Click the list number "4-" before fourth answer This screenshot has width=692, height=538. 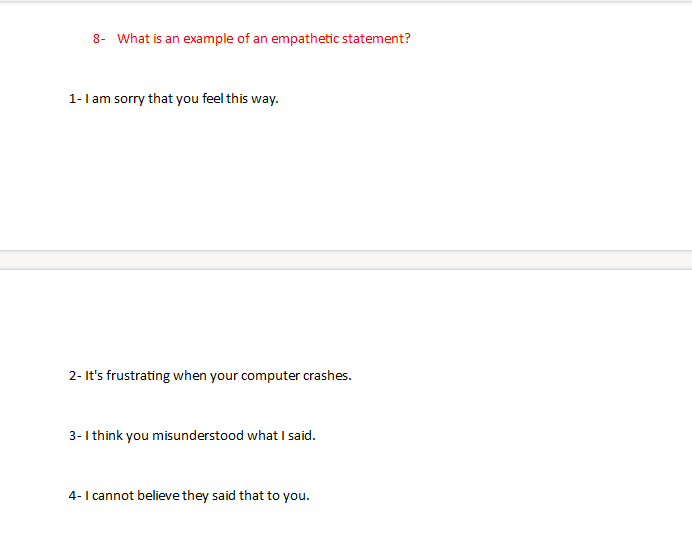click(75, 496)
